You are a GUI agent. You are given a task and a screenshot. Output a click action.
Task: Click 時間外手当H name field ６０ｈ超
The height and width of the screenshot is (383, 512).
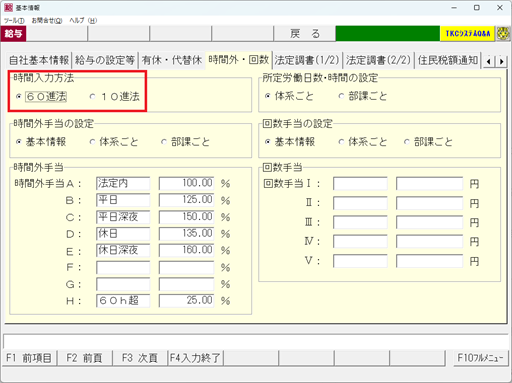coord(123,301)
